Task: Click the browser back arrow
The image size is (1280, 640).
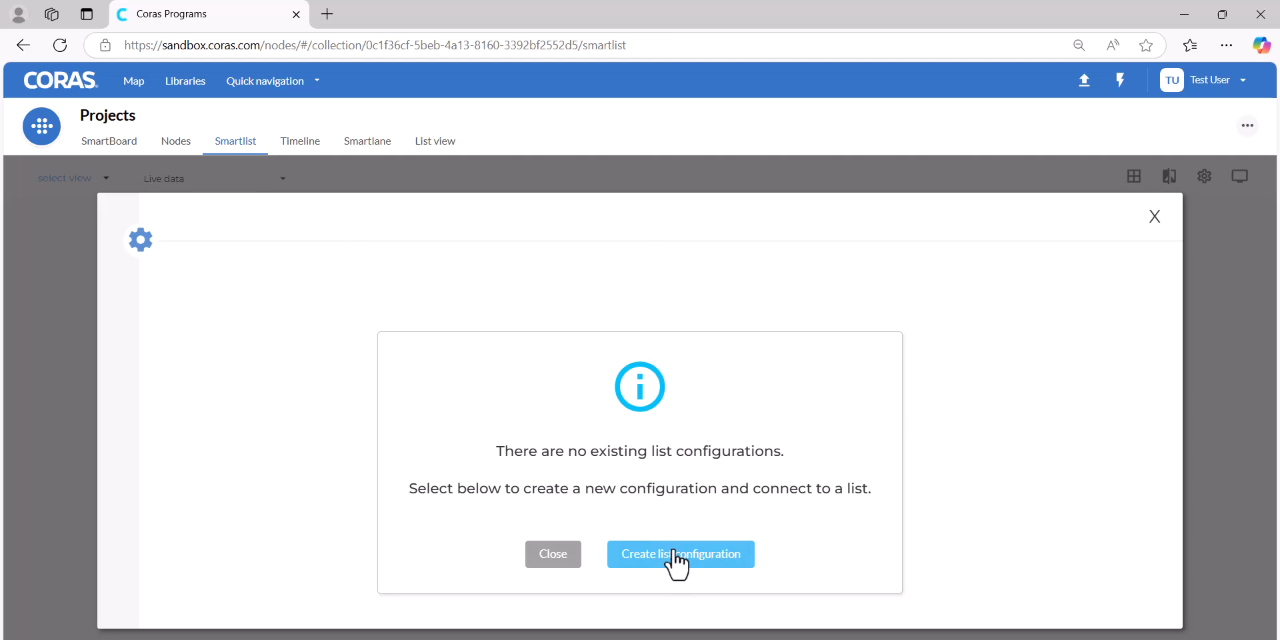Action: [23, 45]
